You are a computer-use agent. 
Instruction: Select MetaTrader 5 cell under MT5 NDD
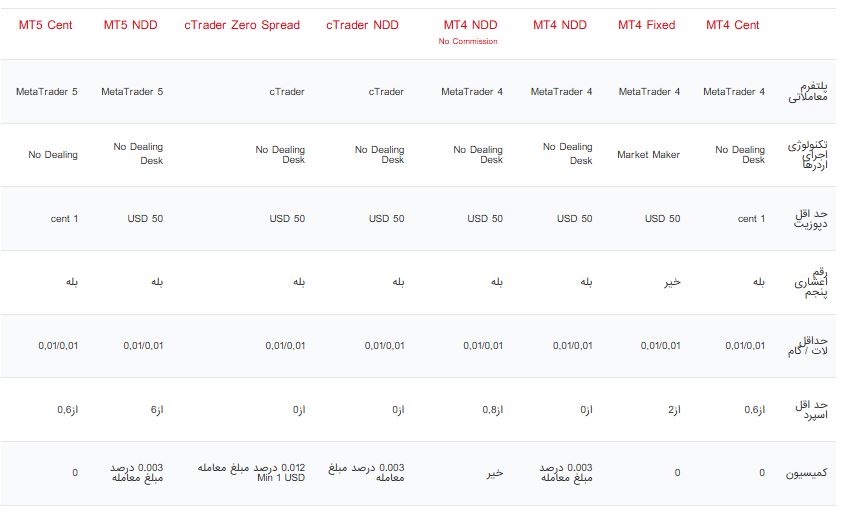coord(132,92)
